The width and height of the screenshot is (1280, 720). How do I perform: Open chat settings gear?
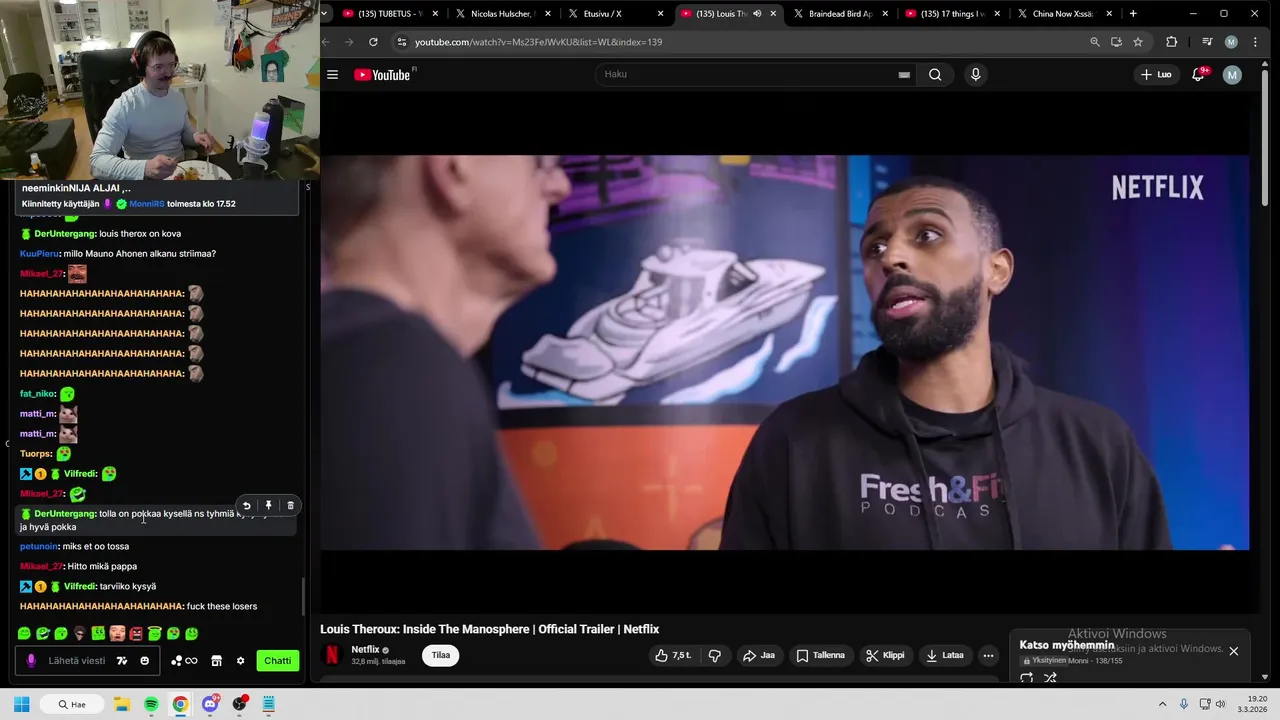240,661
